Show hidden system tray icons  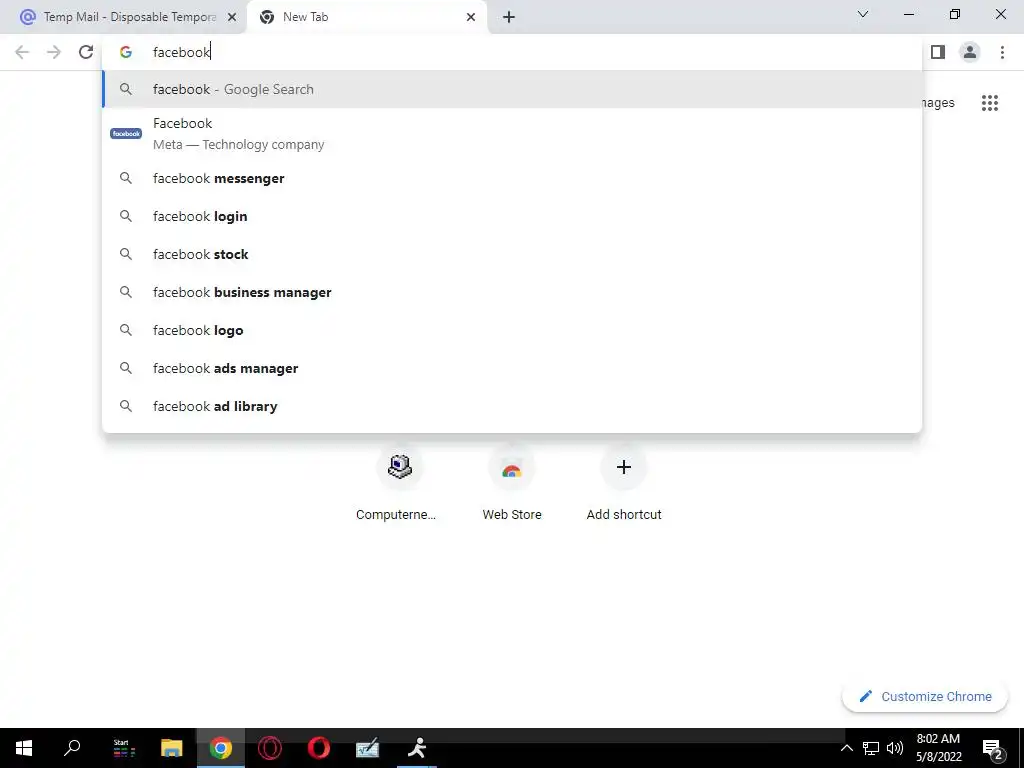(x=846, y=748)
